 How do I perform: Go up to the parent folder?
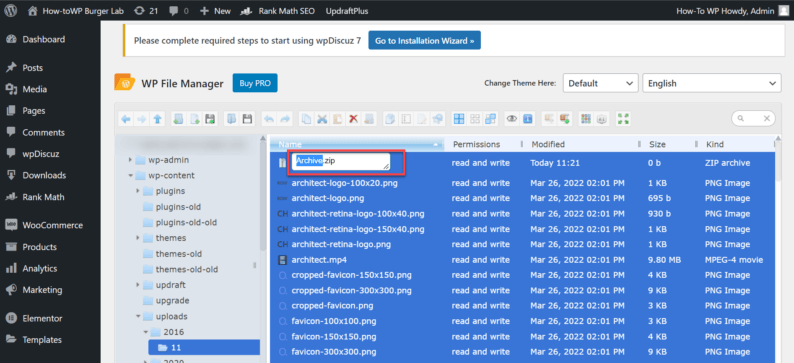coord(157,119)
